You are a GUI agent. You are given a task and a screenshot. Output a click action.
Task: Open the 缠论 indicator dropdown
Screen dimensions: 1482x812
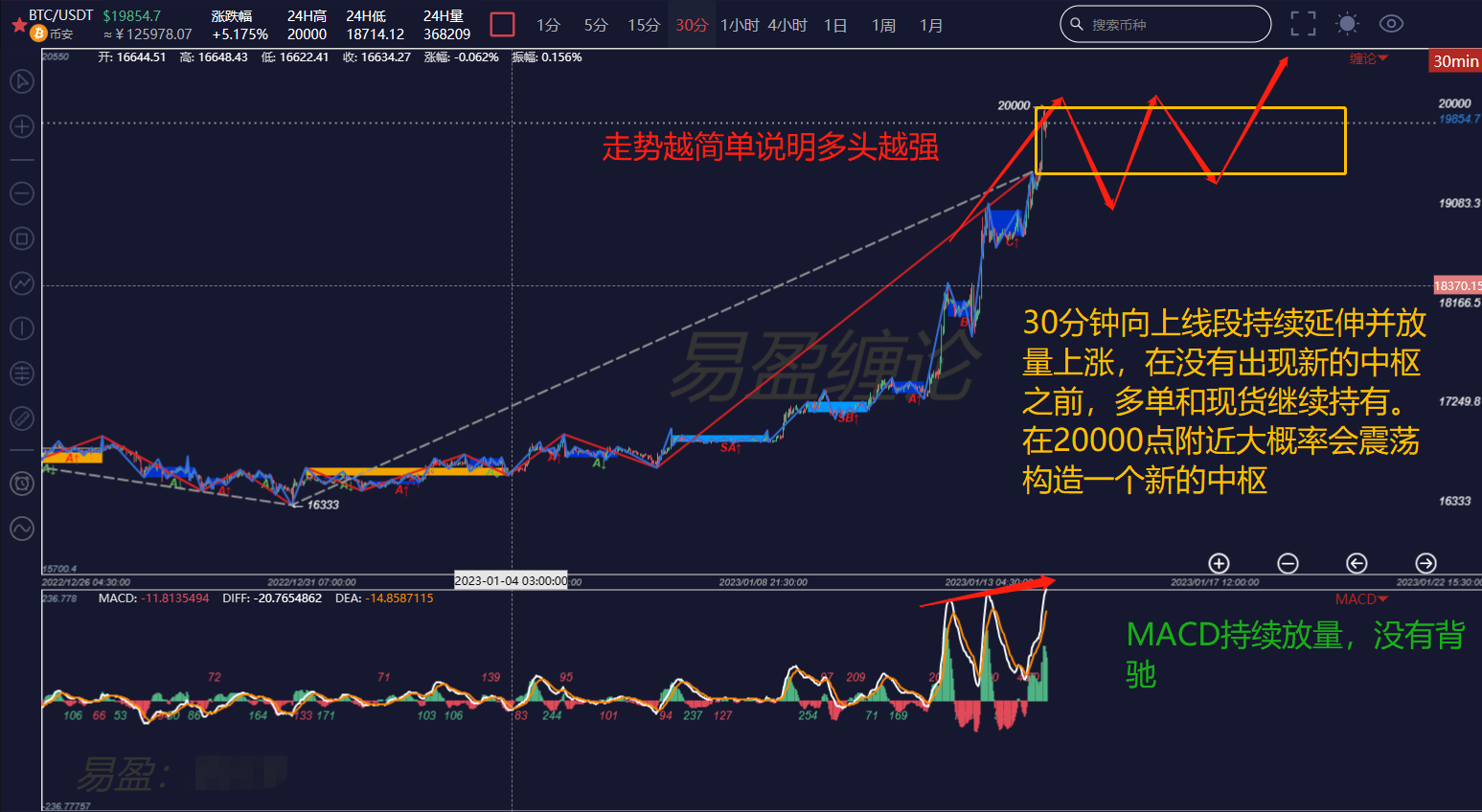[1368, 59]
